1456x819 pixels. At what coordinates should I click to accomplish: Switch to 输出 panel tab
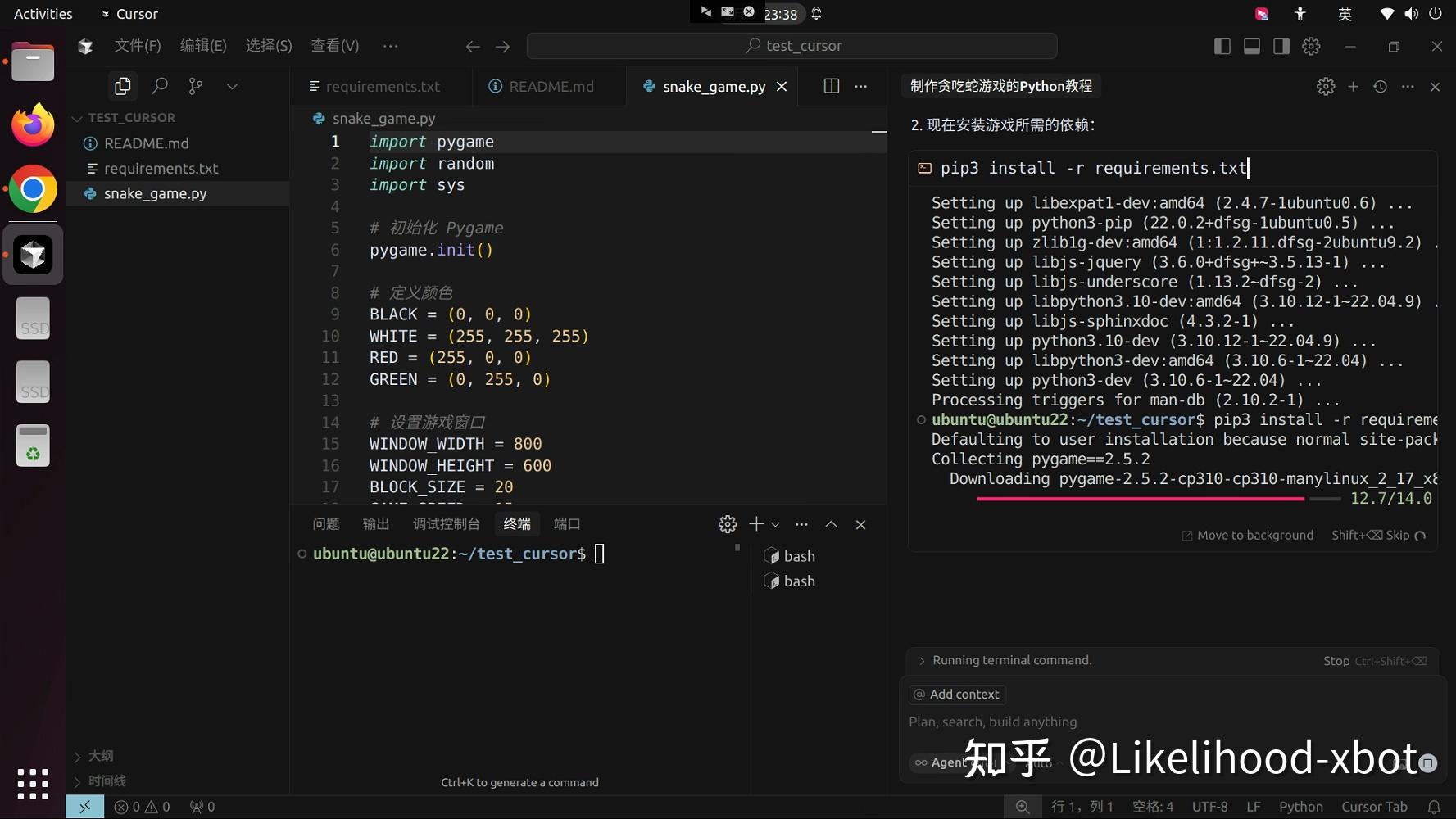tap(376, 524)
